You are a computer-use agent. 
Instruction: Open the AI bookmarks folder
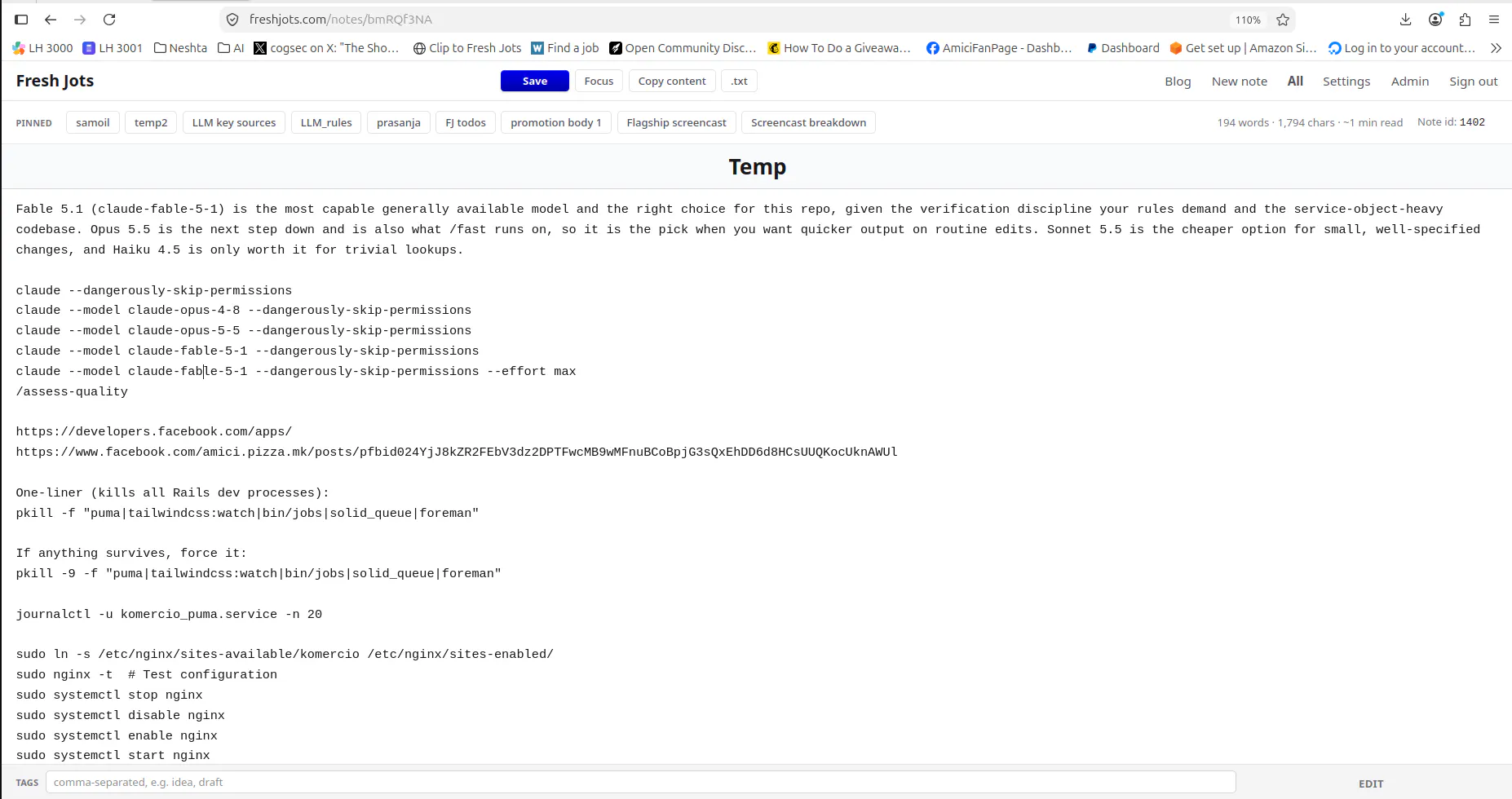pyautogui.click(x=231, y=48)
